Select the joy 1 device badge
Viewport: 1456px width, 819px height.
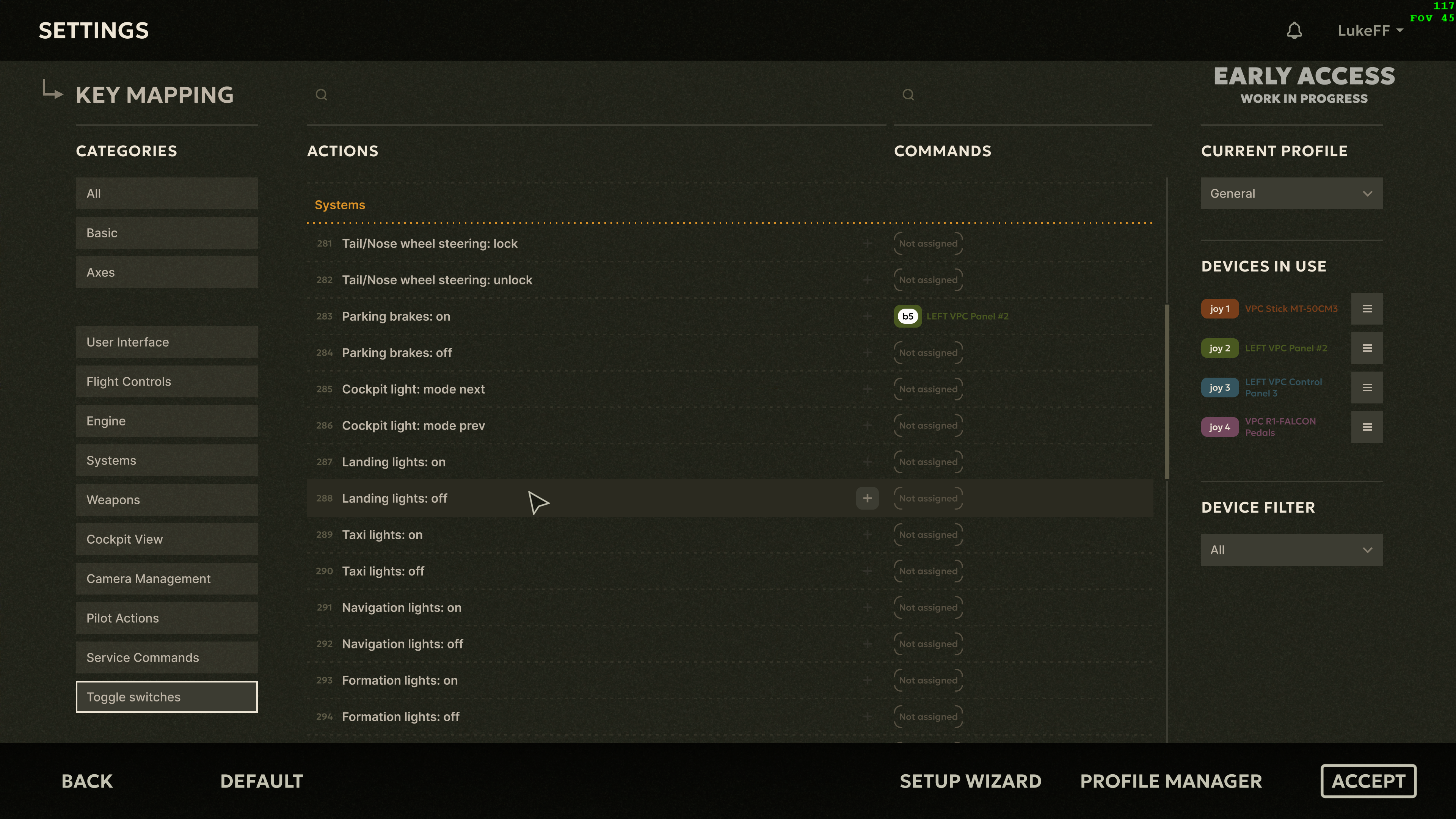coord(1219,309)
